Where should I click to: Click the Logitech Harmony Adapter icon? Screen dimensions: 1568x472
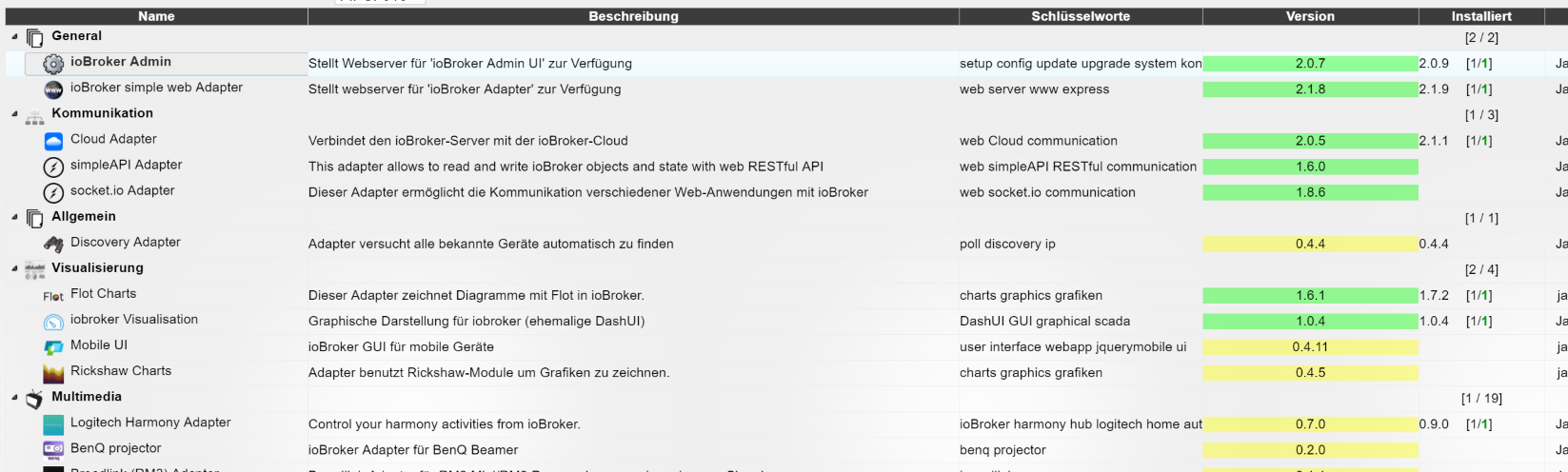click(x=53, y=424)
